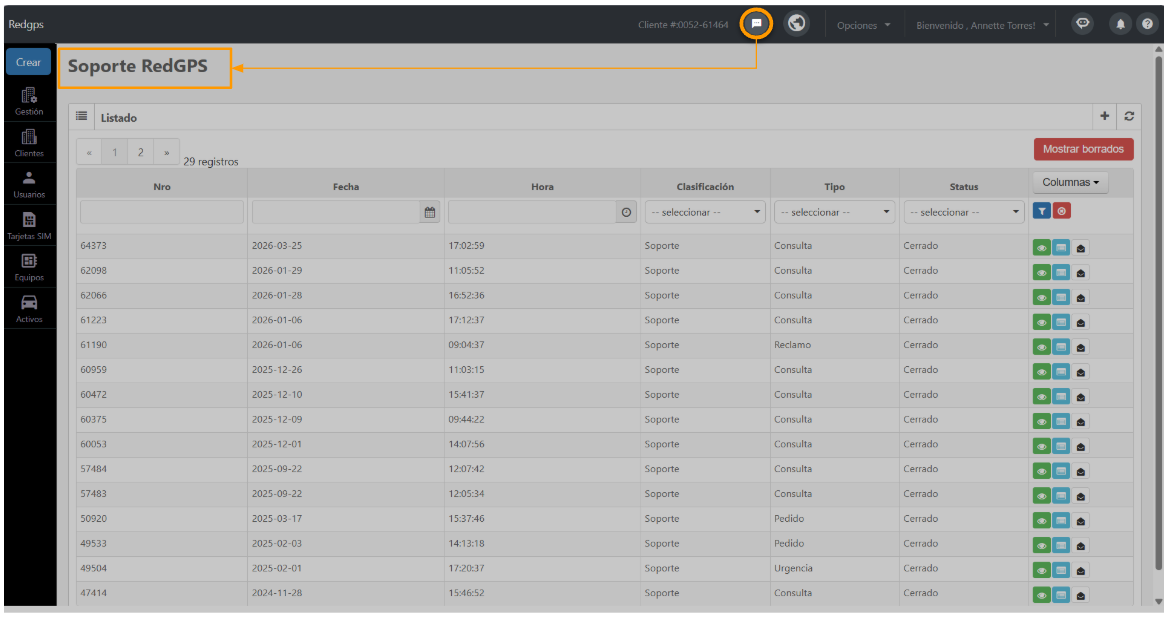The height and width of the screenshot is (620, 1170).
Task: Clear filters with the red circle button
Action: [1061, 212]
